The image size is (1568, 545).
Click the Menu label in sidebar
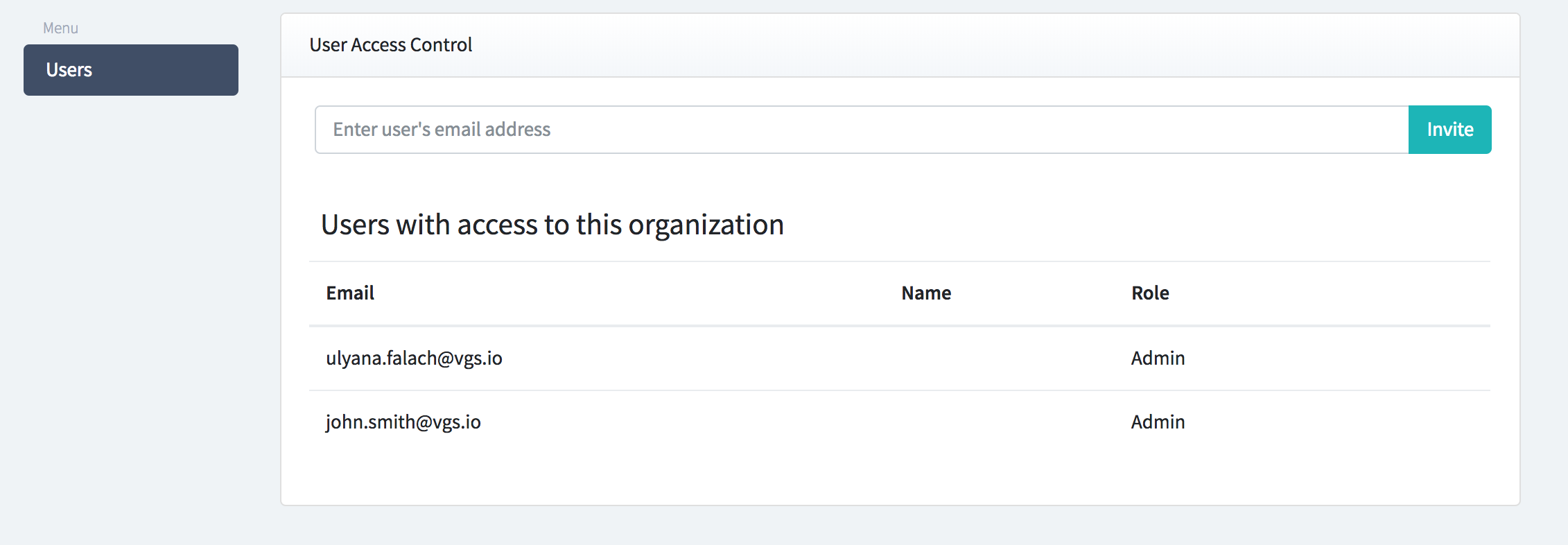tap(60, 28)
